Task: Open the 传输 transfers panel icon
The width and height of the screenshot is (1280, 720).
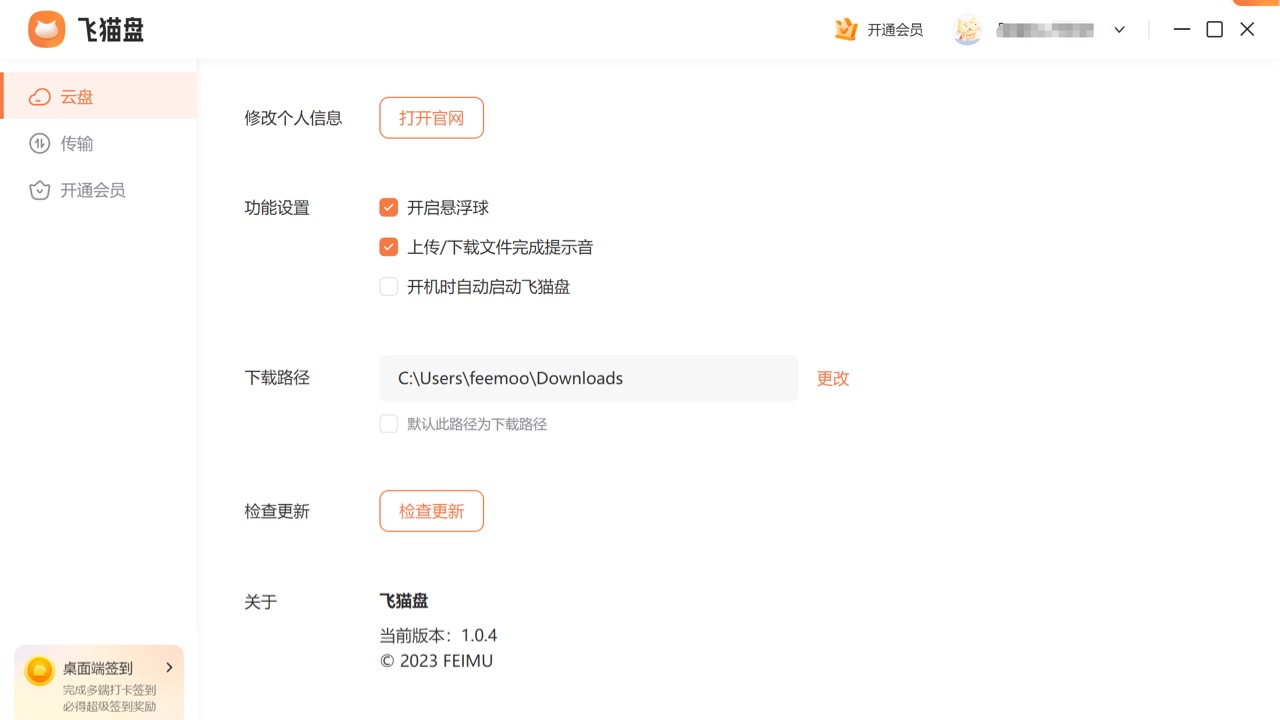Action: pyautogui.click(x=39, y=143)
